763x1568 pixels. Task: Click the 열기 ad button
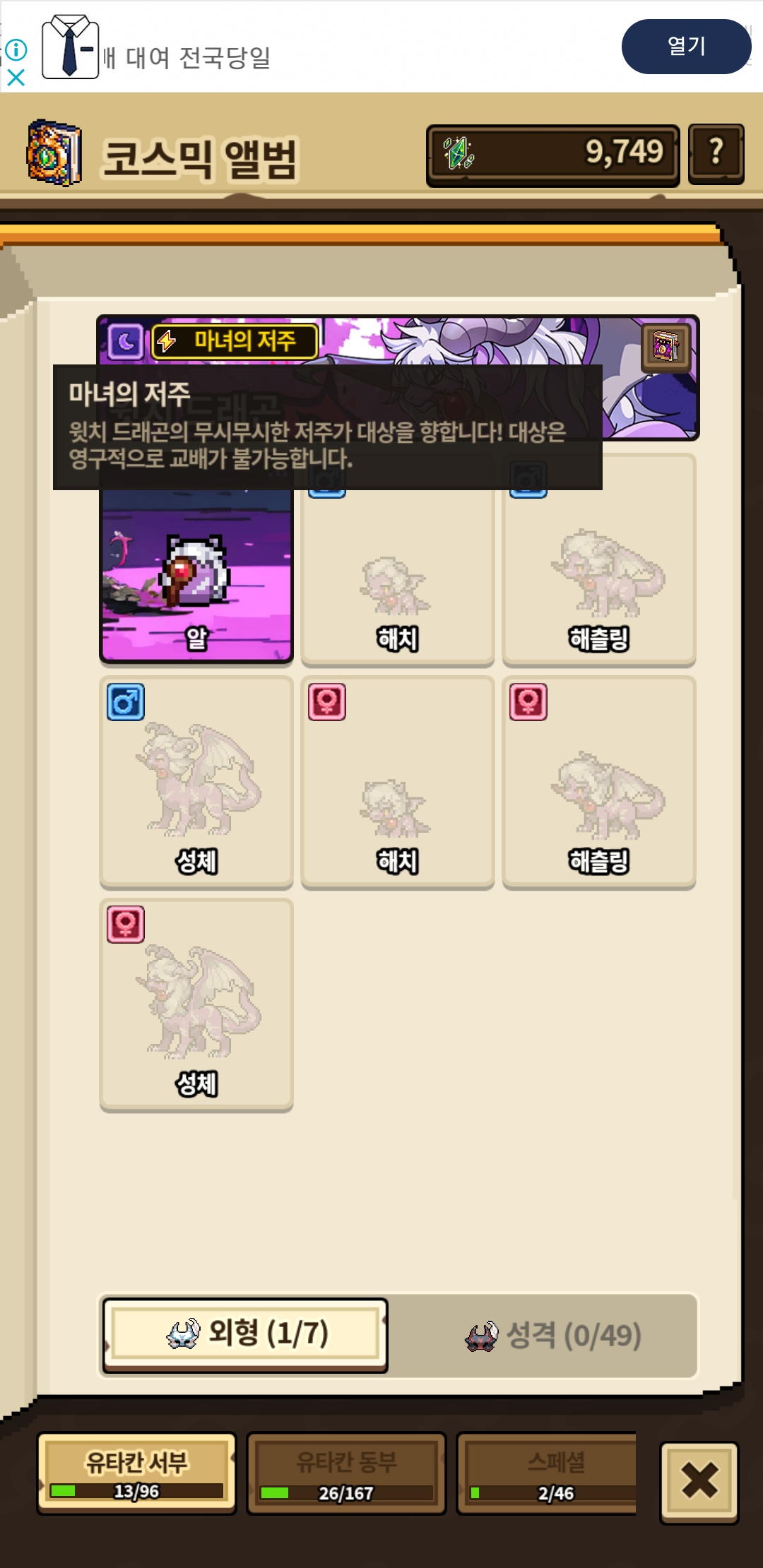pos(686,47)
